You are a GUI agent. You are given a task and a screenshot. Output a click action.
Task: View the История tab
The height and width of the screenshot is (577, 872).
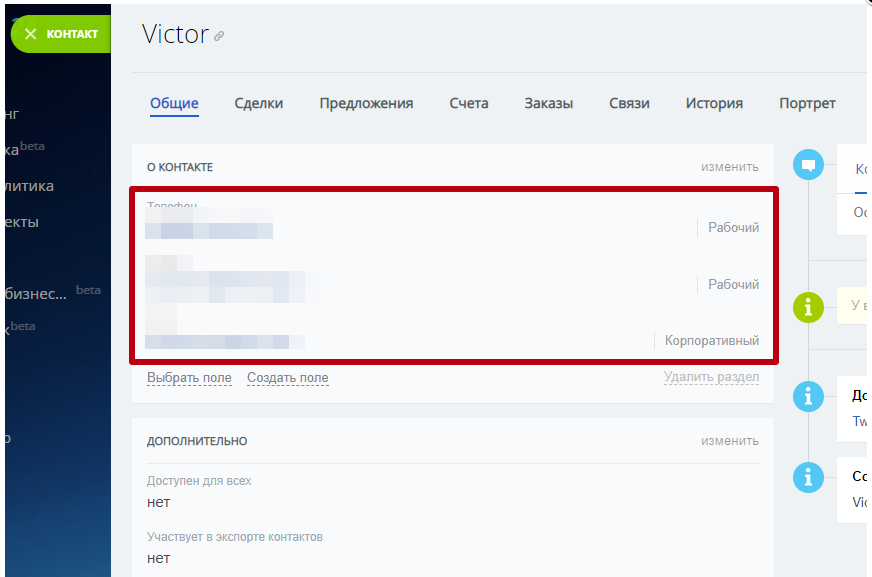pyautogui.click(x=714, y=103)
